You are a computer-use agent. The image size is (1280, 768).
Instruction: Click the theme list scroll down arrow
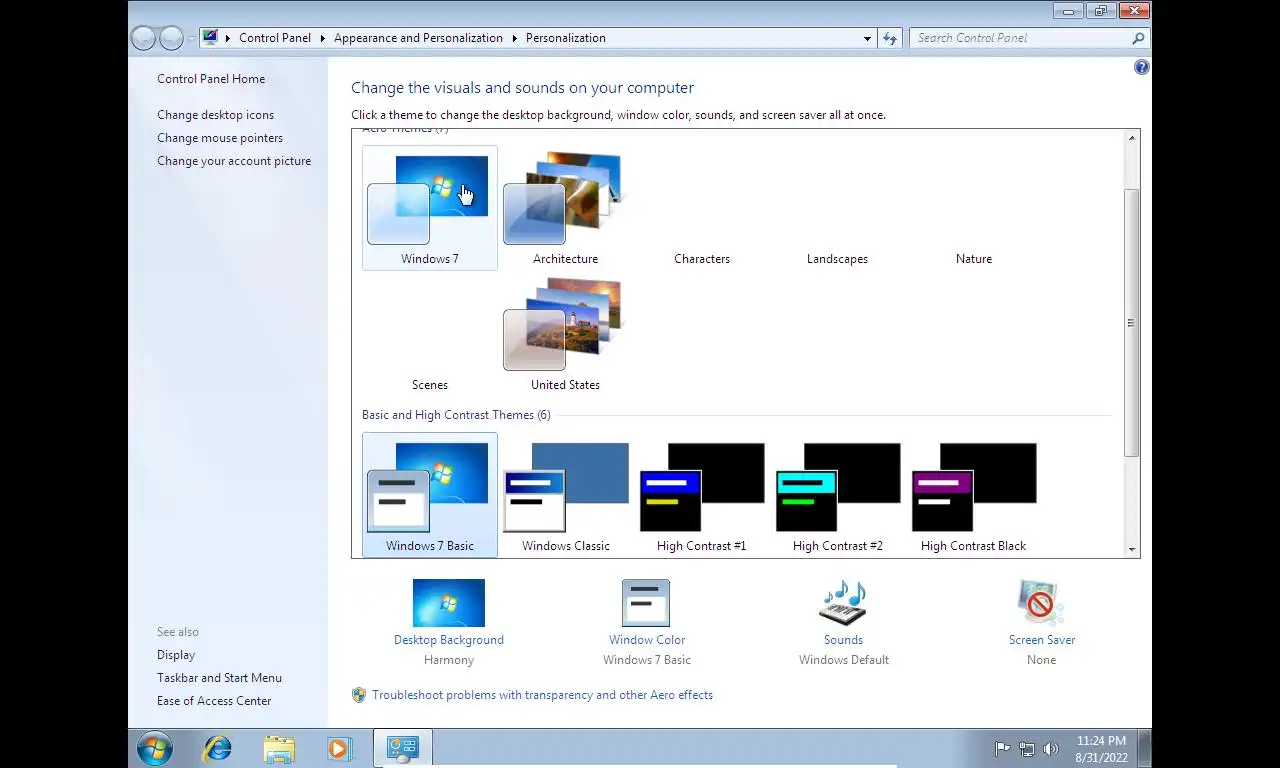1132,549
